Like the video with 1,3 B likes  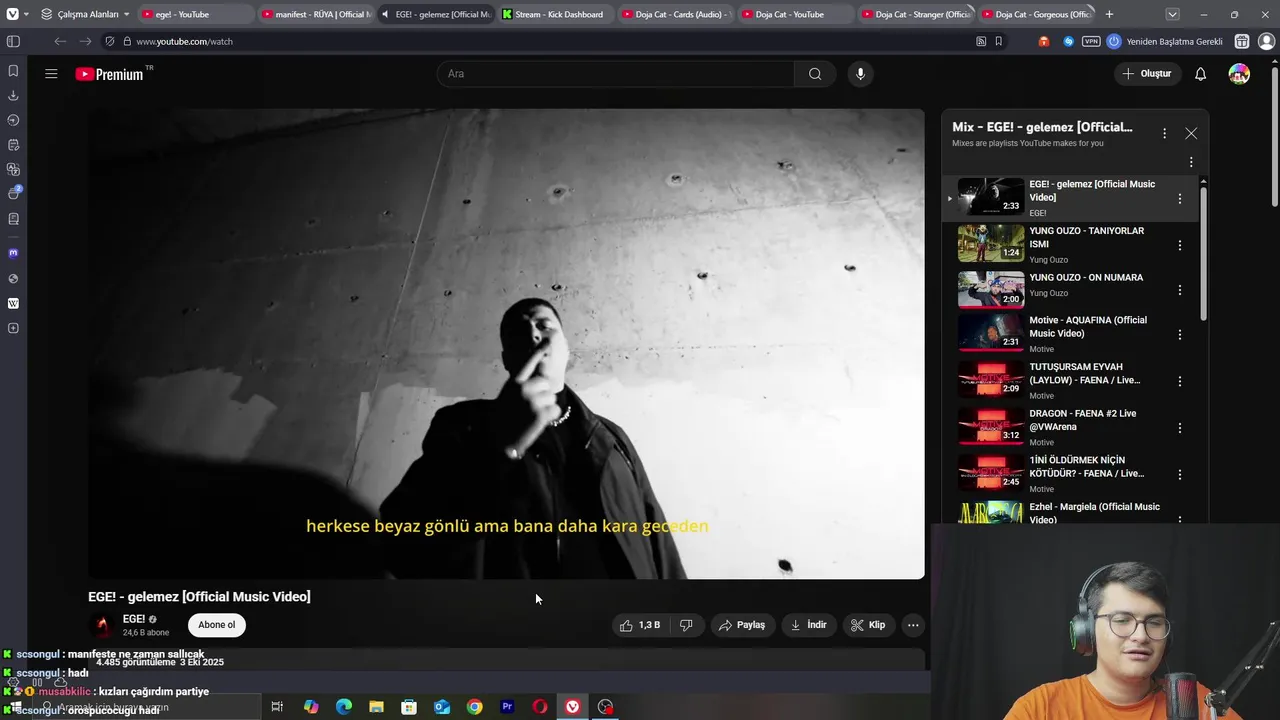(639, 625)
